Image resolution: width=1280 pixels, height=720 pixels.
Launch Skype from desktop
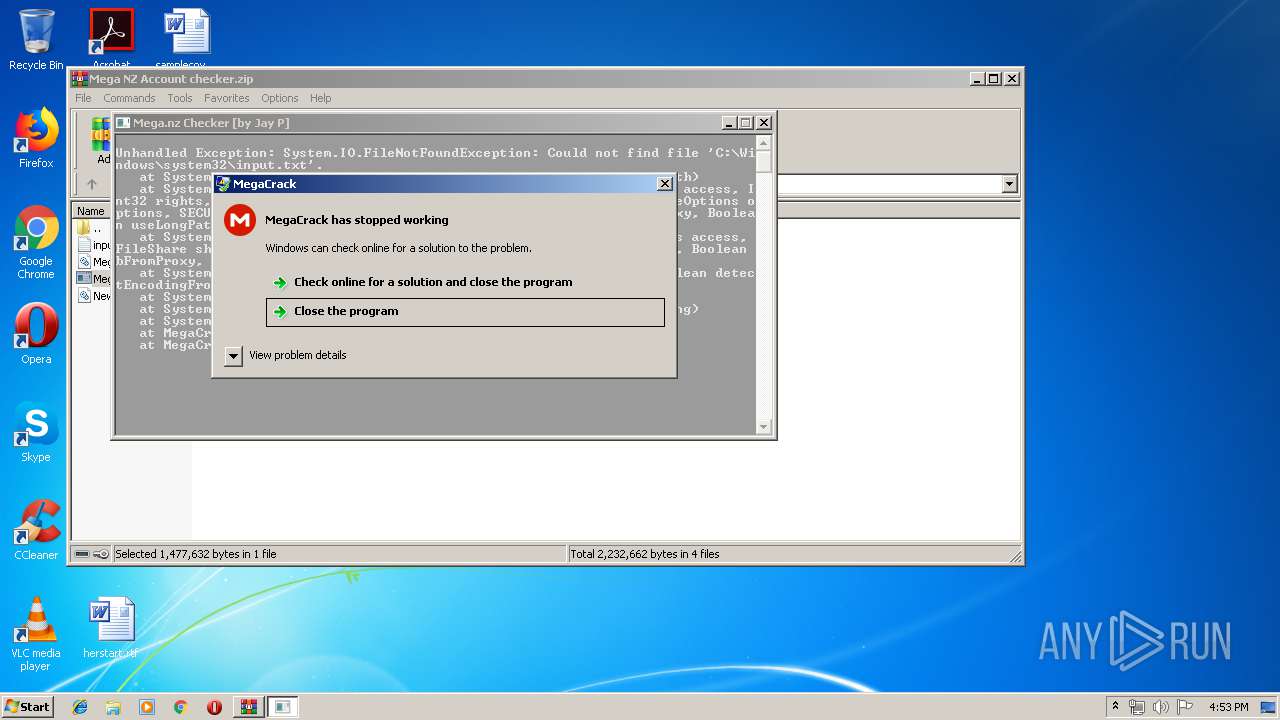pos(36,432)
